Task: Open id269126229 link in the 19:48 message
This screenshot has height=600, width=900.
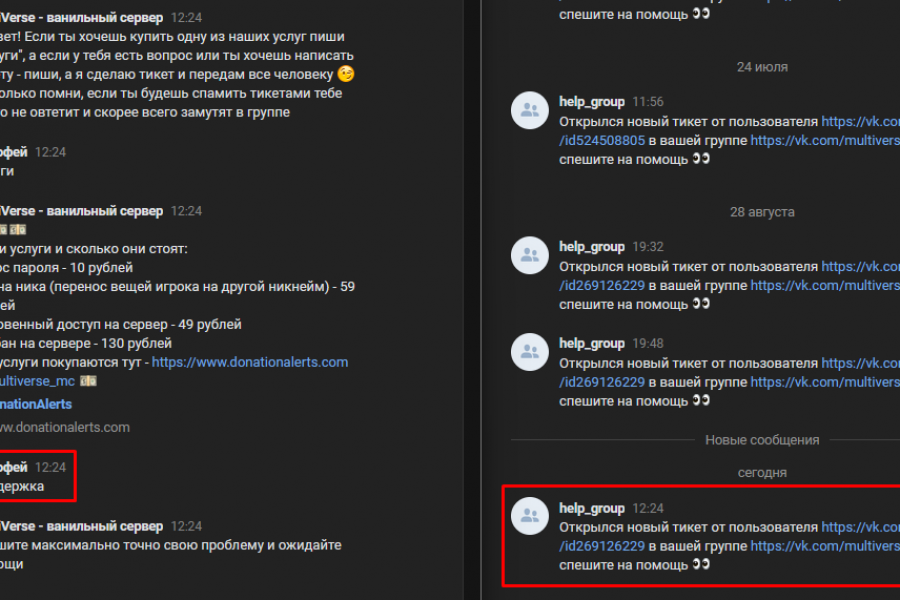Action: click(602, 382)
